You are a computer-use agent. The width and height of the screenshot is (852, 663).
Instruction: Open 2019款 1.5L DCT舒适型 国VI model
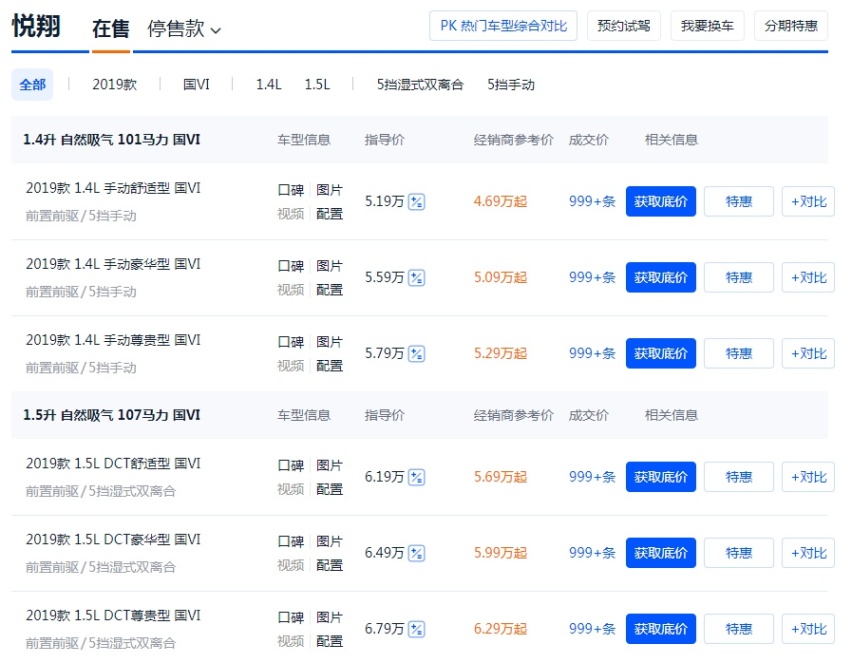113,464
